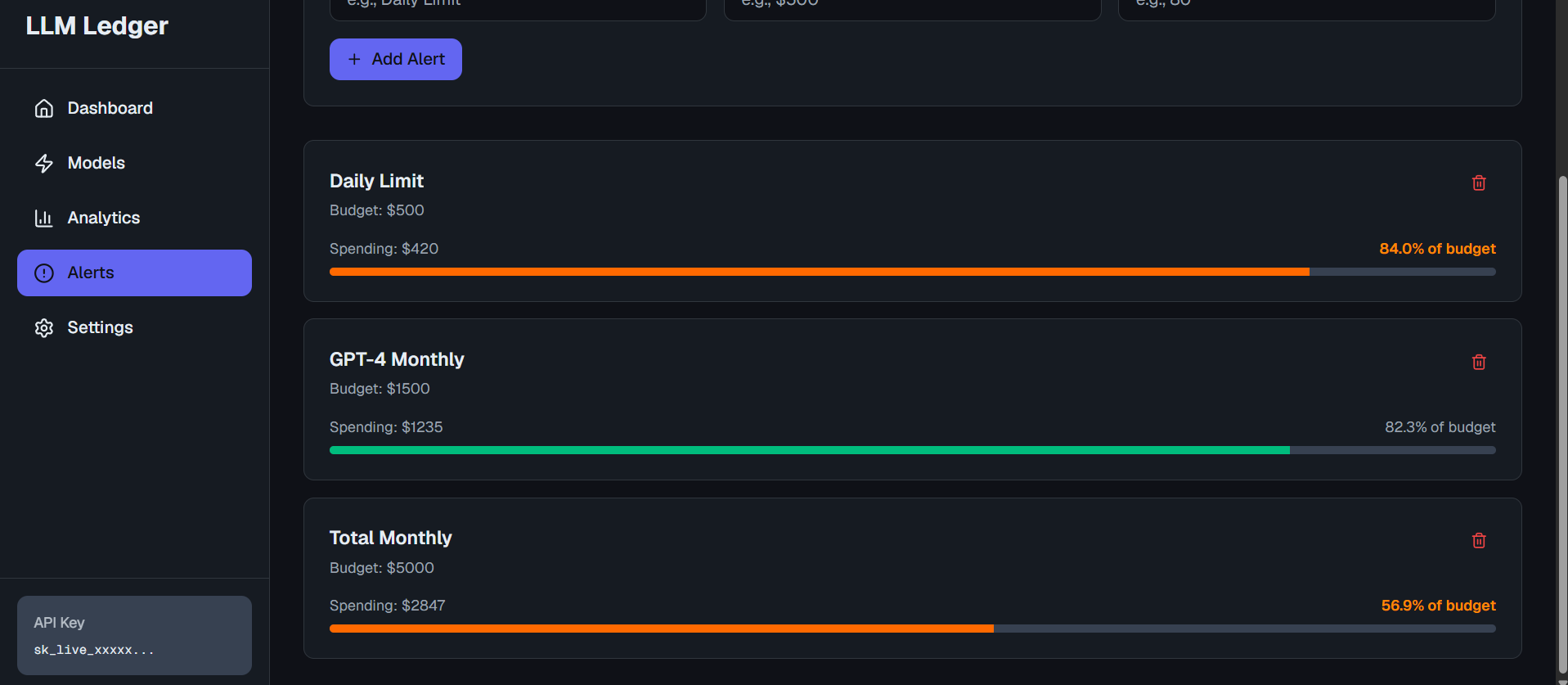Screen dimensions: 1568x685
Task: Delete the Total Monthly alert
Action: [x=1479, y=540]
